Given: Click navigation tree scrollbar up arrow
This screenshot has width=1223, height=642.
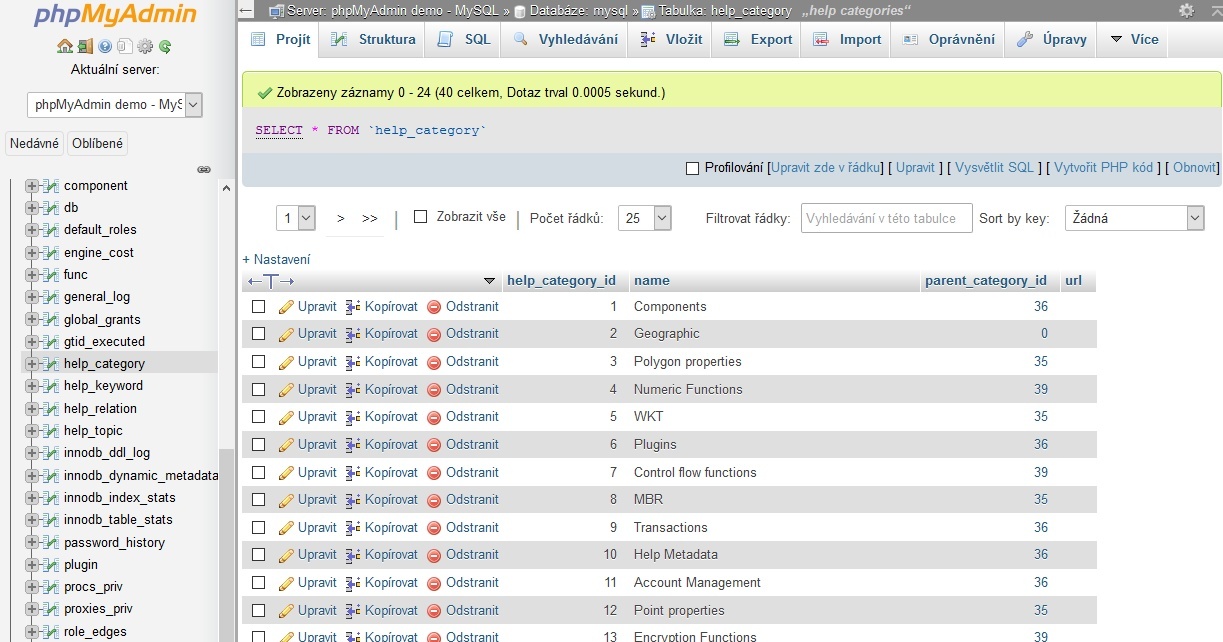Looking at the screenshot, I should point(226,187).
